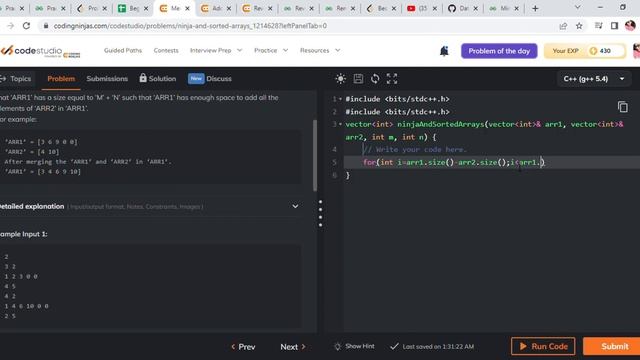Show tab search dropdown arrow
Viewport: 640px width, 360px height.
[x=577, y=8]
